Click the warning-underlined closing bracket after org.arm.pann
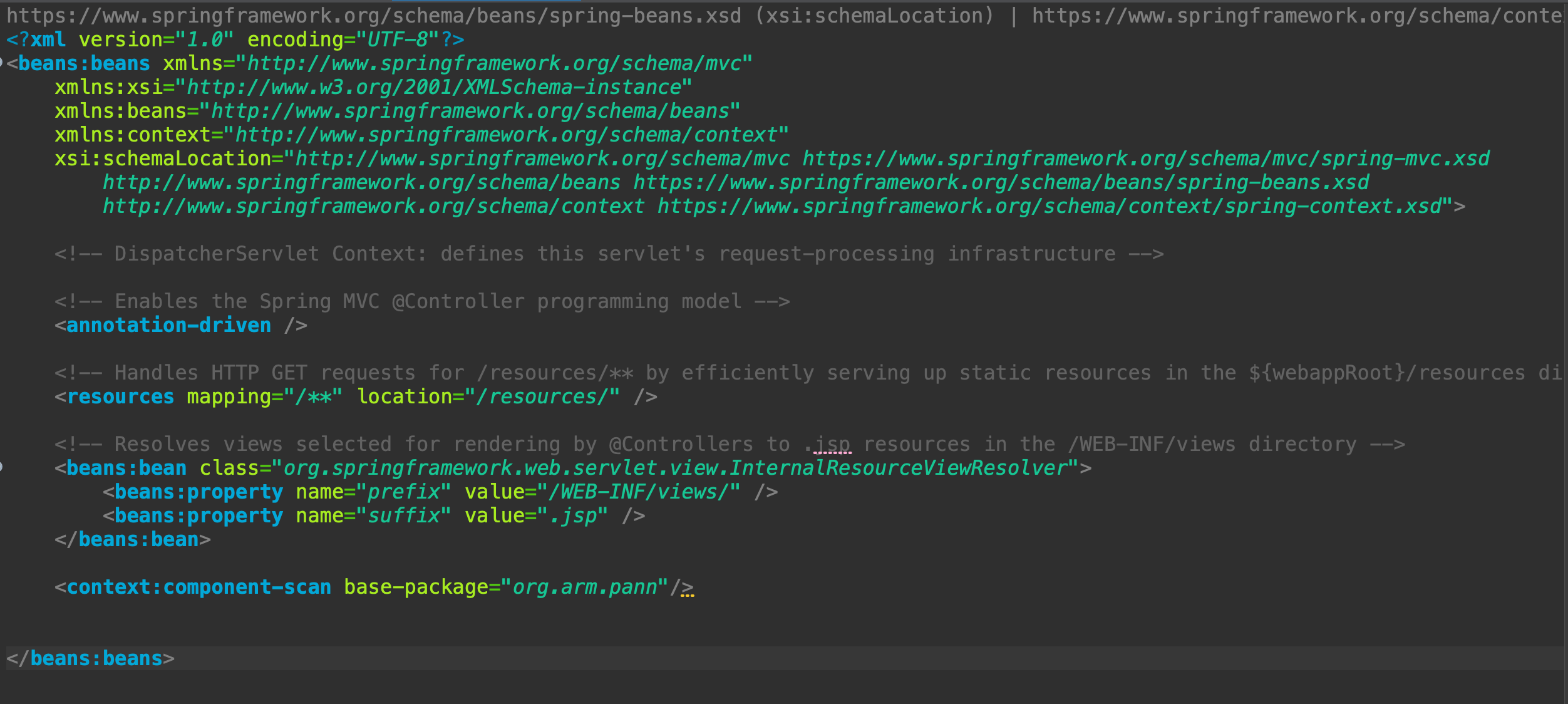Screen dimensions: 1568x704 pyautogui.click(x=688, y=588)
